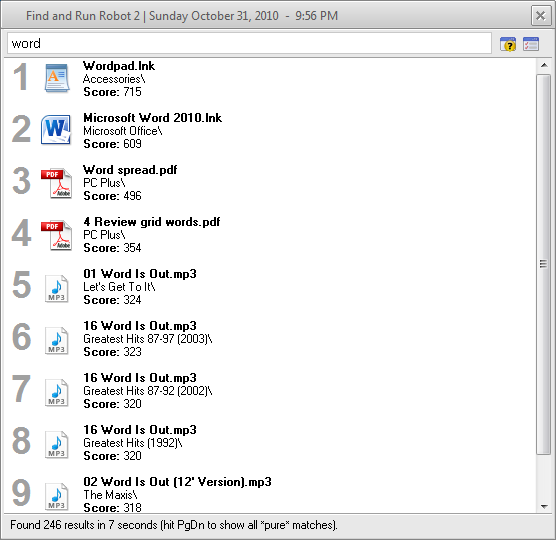Viewport: 556px width, 540px height.
Task: Click the vertical scrollbar thumb
Action: click(x=543, y=264)
